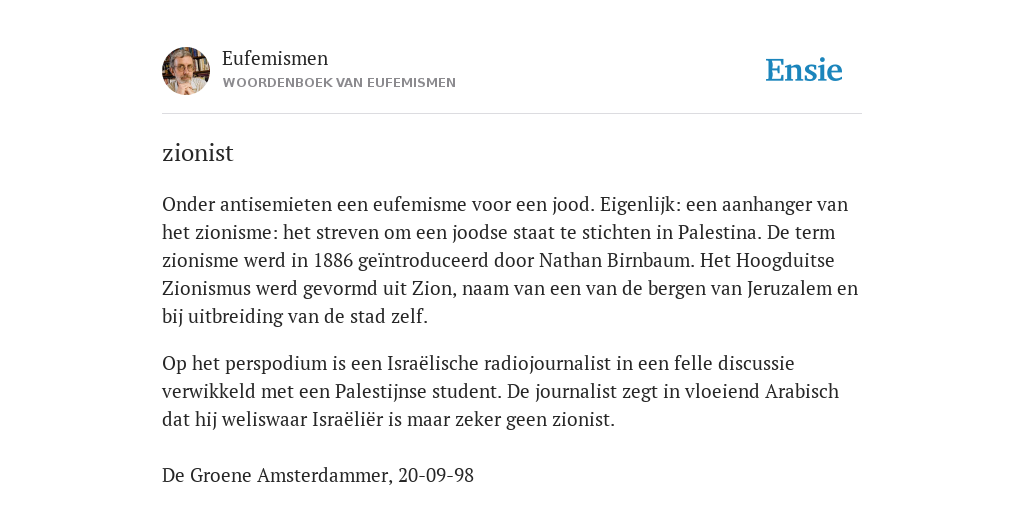Viewport: 1024px width, 512px height.
Task: Open the Eufemismen author name link
Action: coord(275,58)
